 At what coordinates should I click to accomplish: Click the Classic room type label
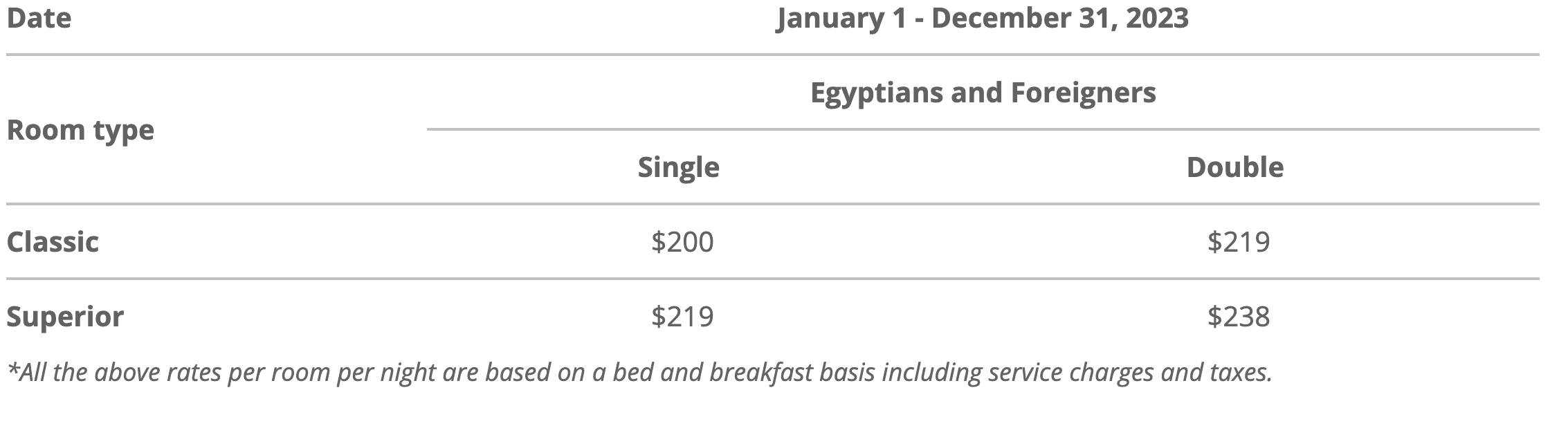(53, 242)
